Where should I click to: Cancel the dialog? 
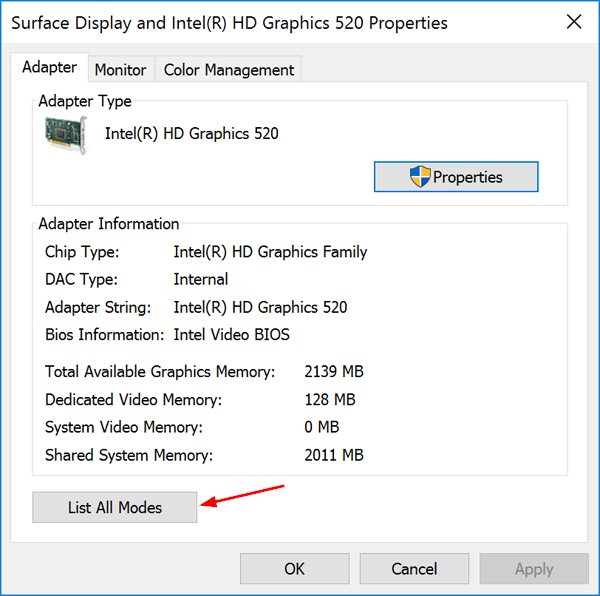click(x=414, y=569)
